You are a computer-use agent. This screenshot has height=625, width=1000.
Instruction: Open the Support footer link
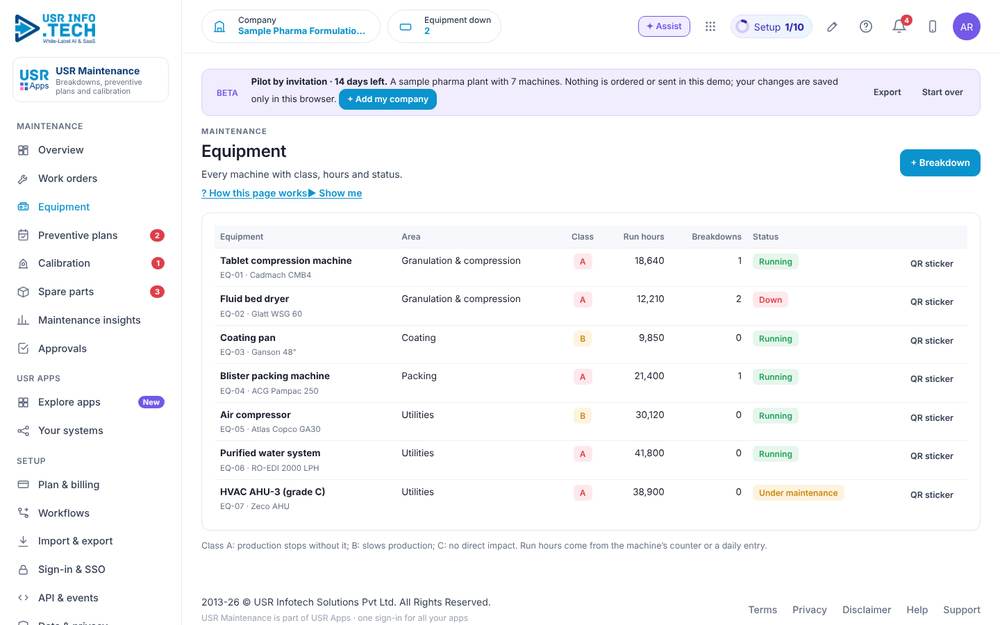pos(961,610)
